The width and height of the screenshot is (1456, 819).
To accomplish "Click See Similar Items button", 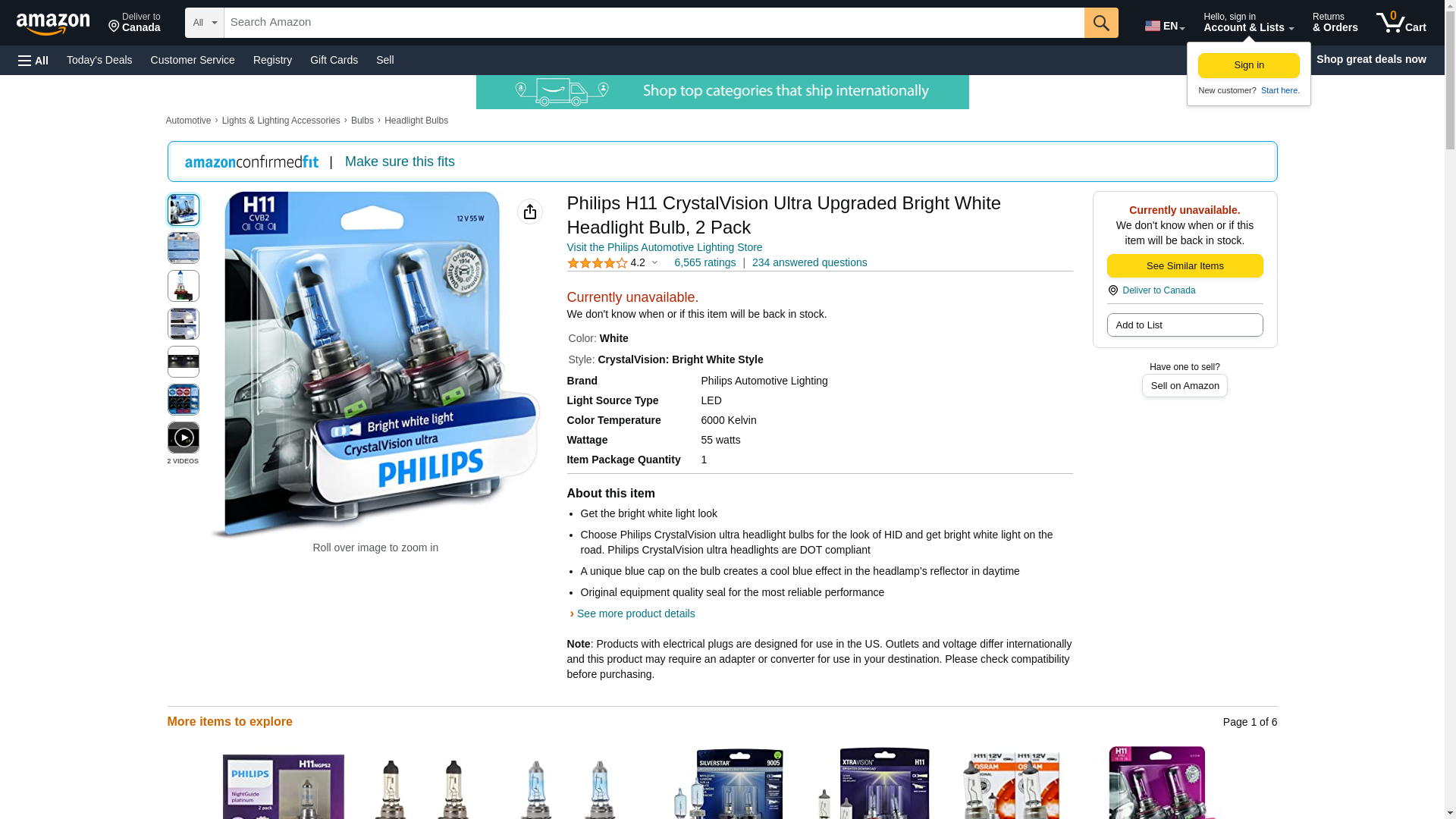I will point(1185,266).
